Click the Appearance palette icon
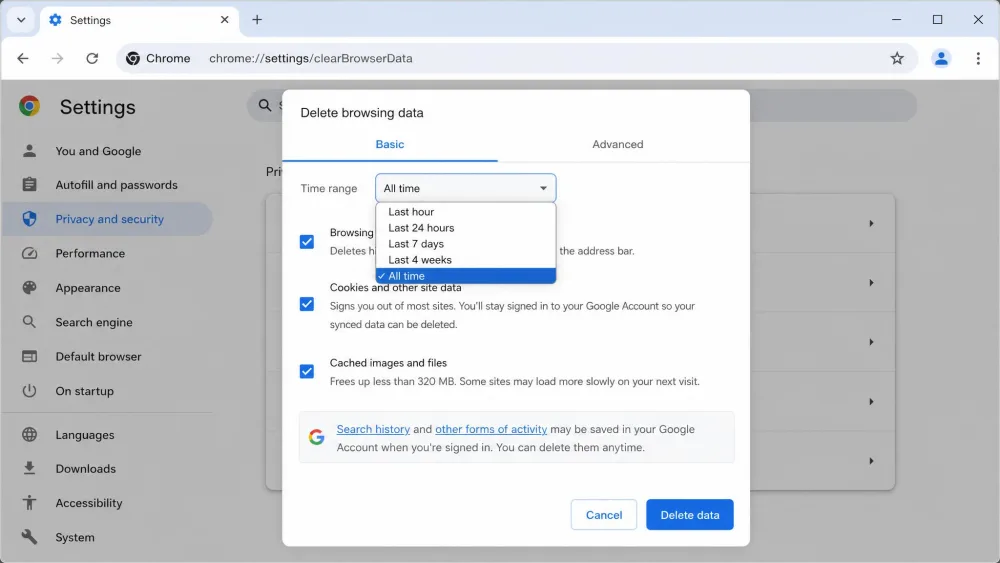The width and height of the screenshot is (1000, 563). coord(29,288)
